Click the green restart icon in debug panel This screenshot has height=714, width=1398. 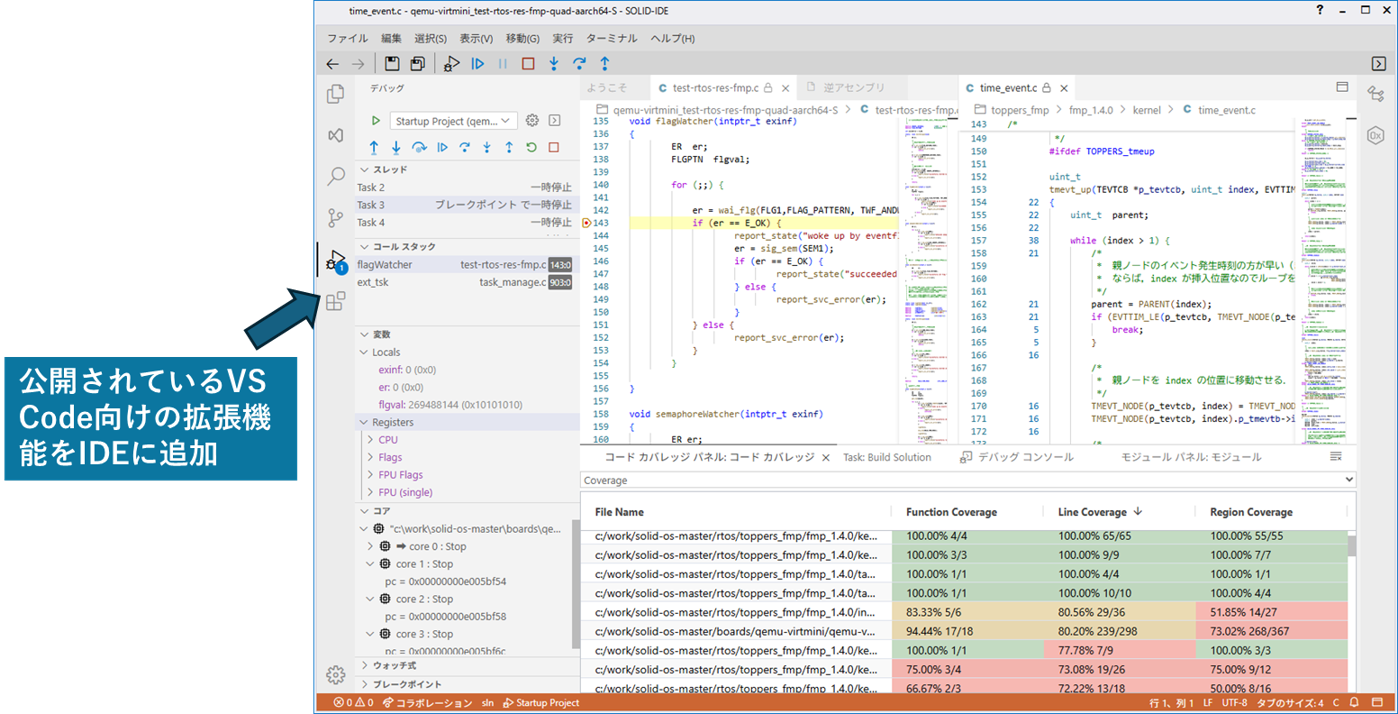coord(531,147)
